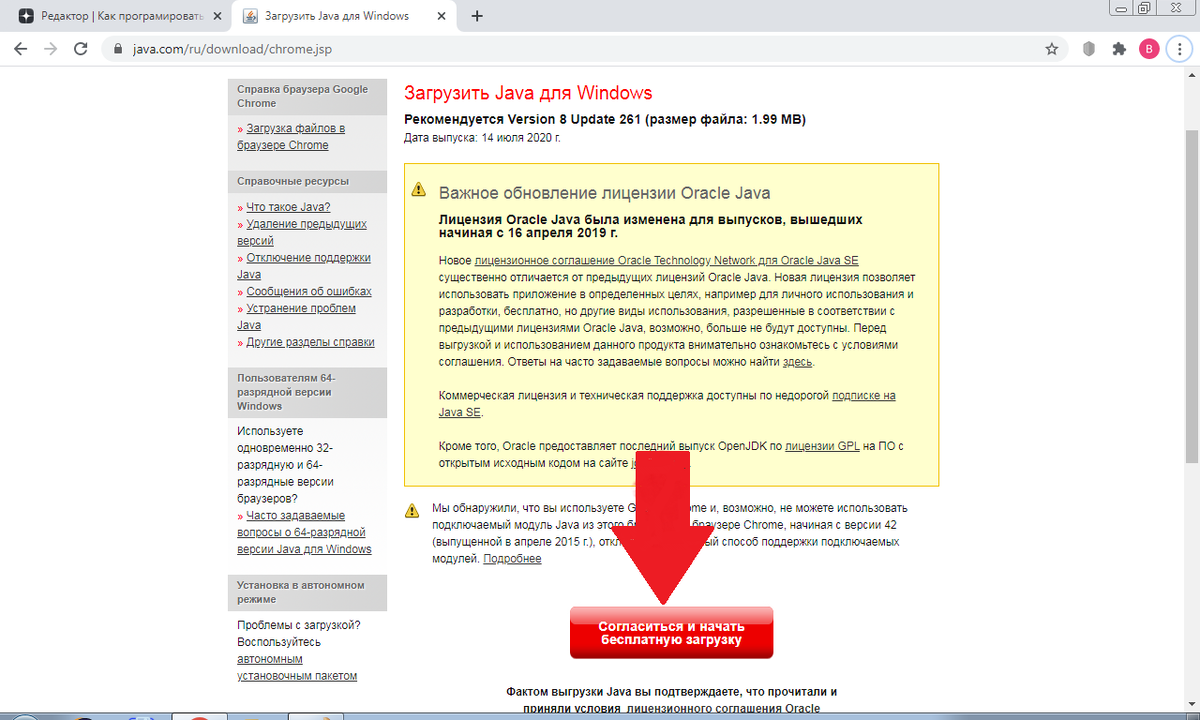Close the Редактор tab
Image resolution: width=1200 pixels, height=720 pixels.
(216, 17)
